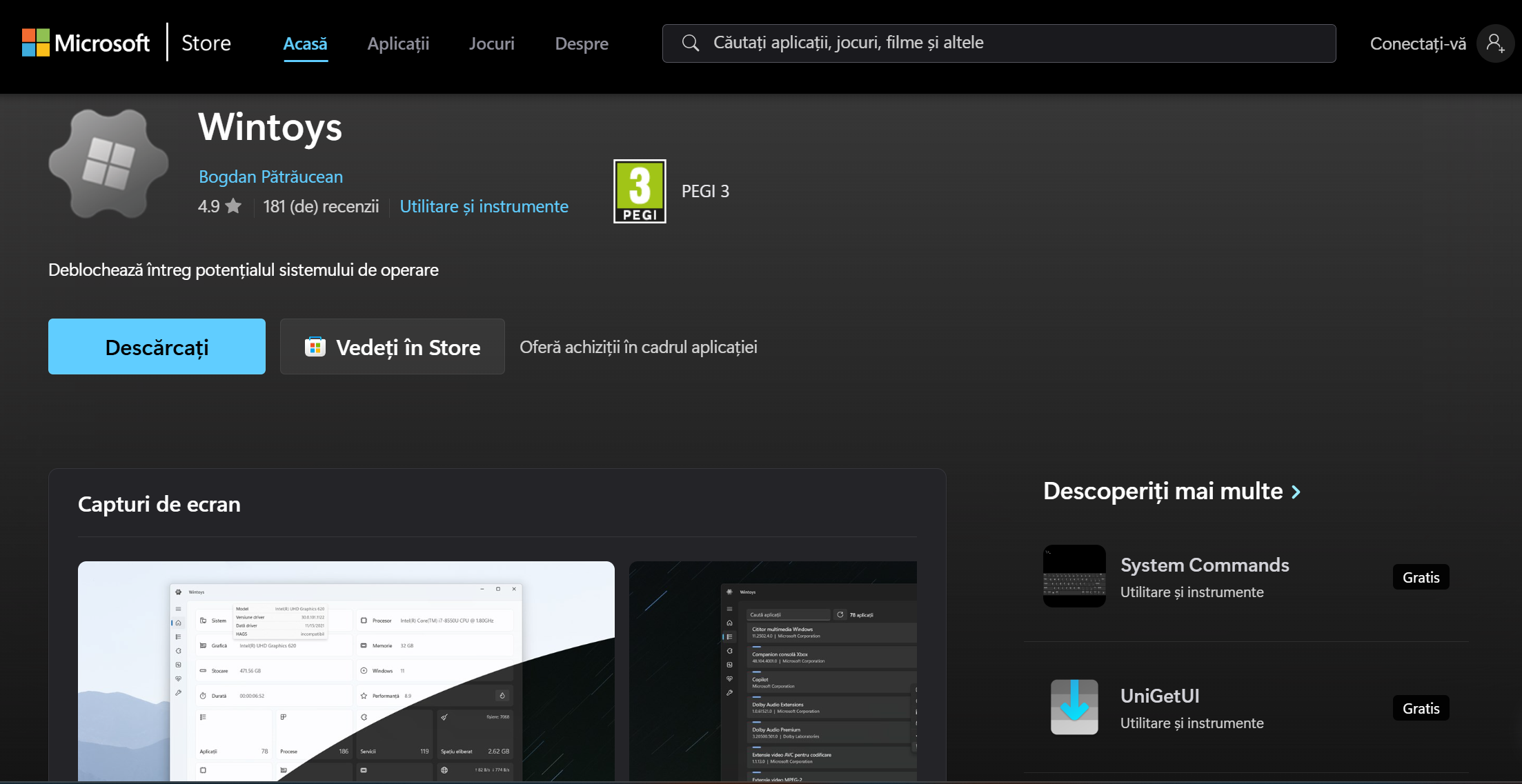Click the Descărcați download button

(x=157, y=347)
